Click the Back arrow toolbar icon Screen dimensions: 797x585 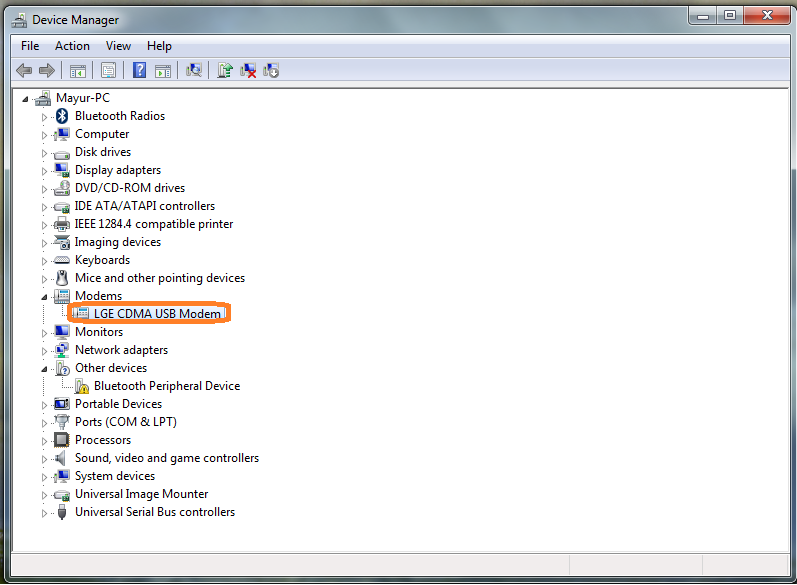click(x=24, y=70)
